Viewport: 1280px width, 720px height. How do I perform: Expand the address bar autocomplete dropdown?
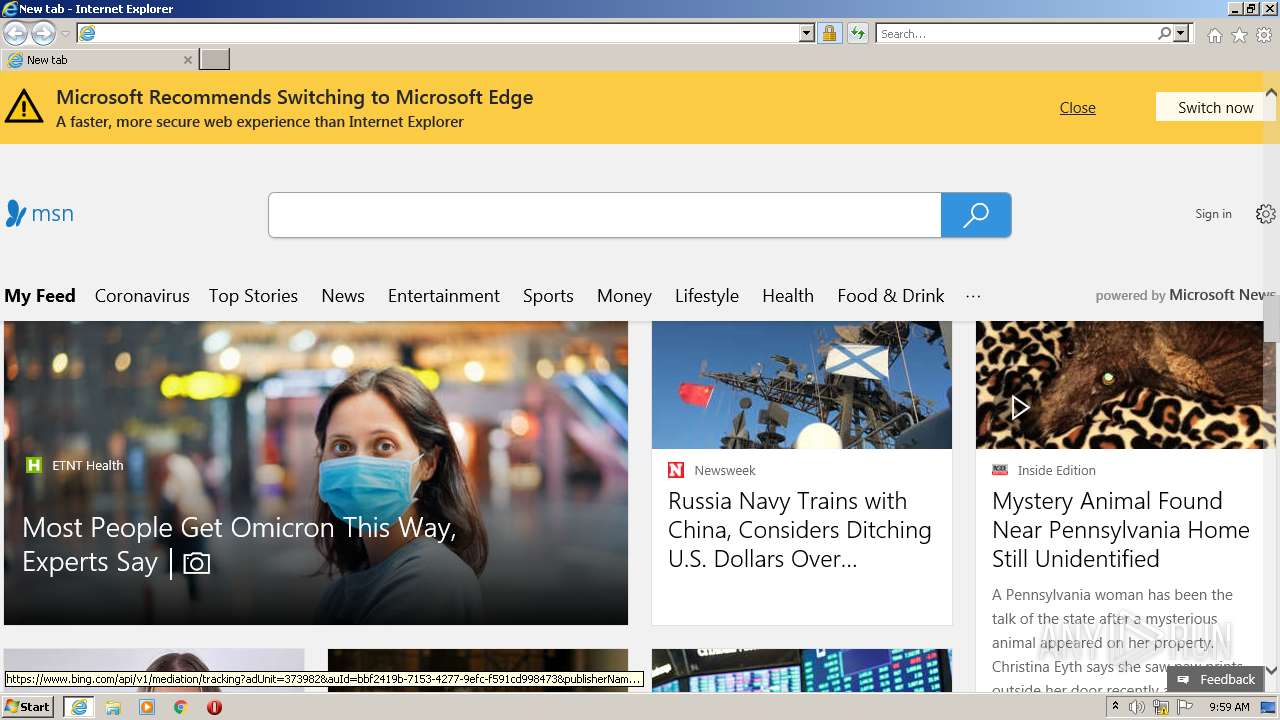[x=807, y=34]
